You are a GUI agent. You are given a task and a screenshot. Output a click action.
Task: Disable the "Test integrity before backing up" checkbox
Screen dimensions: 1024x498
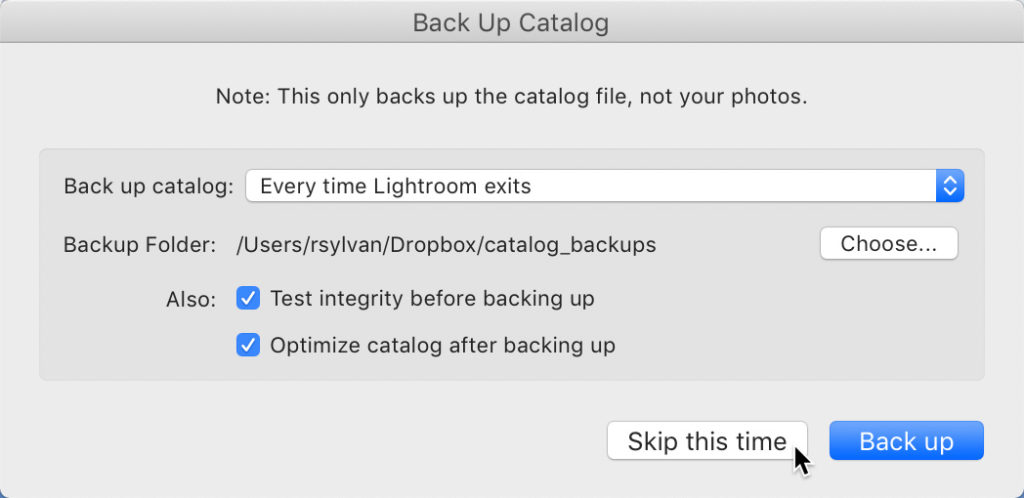(x=248, y=298)
